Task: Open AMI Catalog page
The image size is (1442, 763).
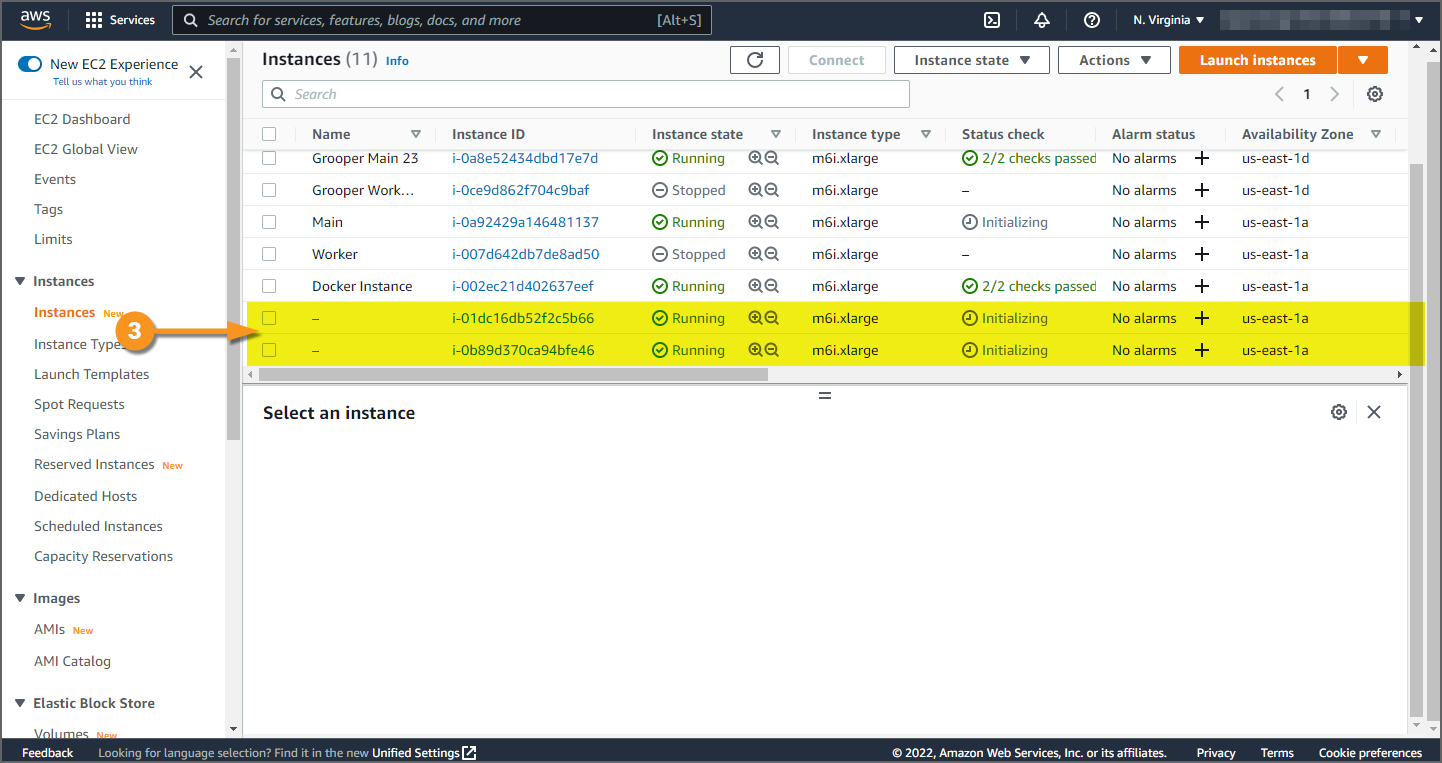Action: point(73,661)
